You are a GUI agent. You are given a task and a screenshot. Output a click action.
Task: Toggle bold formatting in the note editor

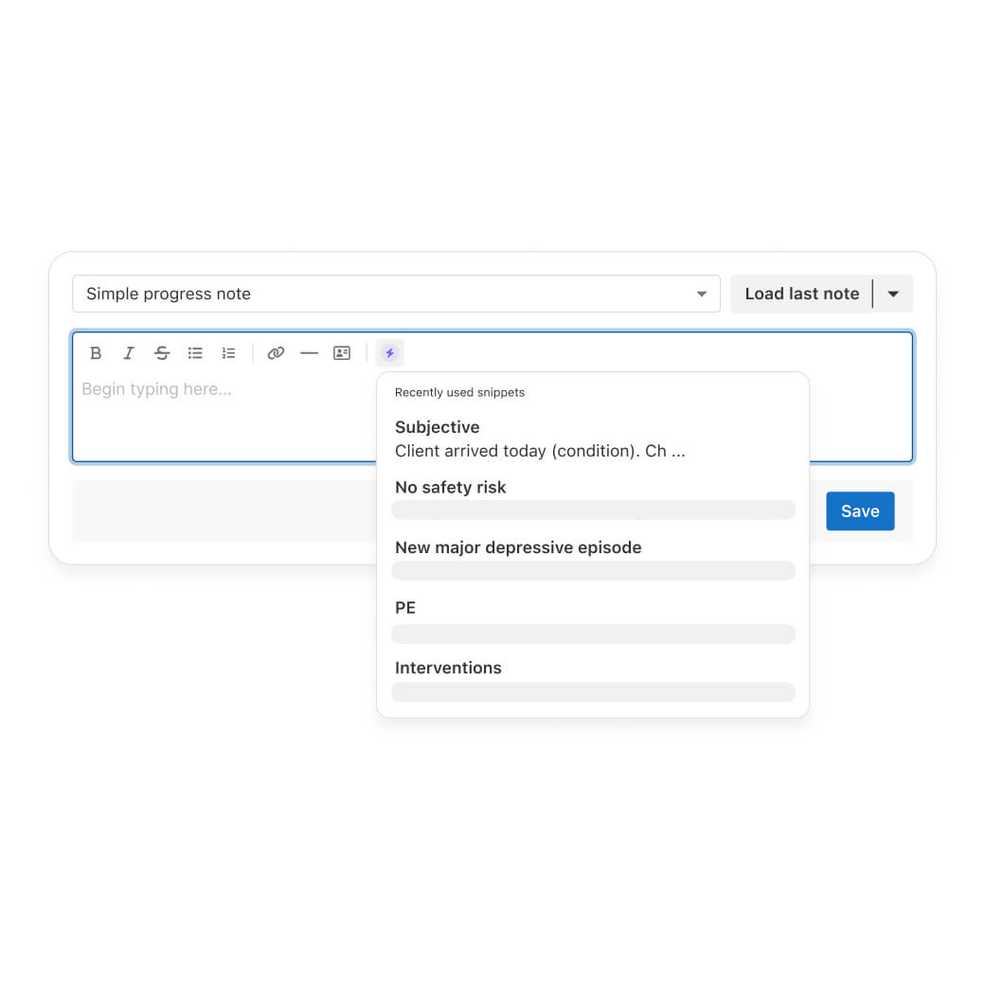[x=95, y=353]
